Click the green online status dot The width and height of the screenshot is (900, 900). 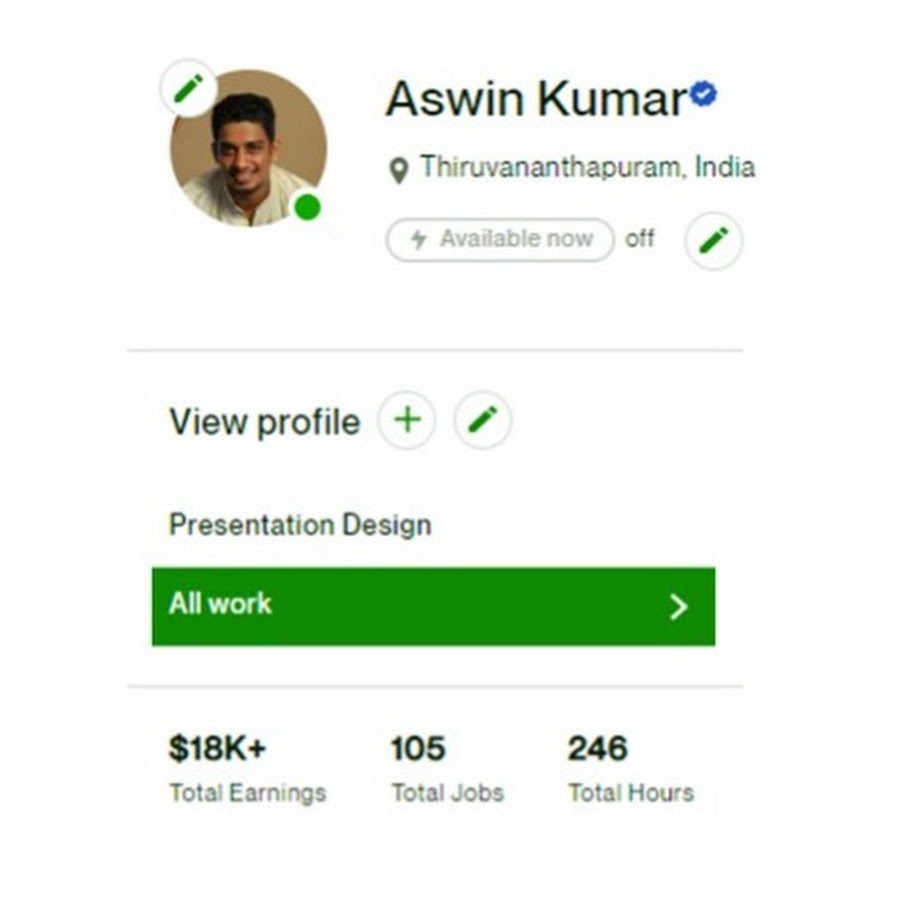[x=308, y=207]
